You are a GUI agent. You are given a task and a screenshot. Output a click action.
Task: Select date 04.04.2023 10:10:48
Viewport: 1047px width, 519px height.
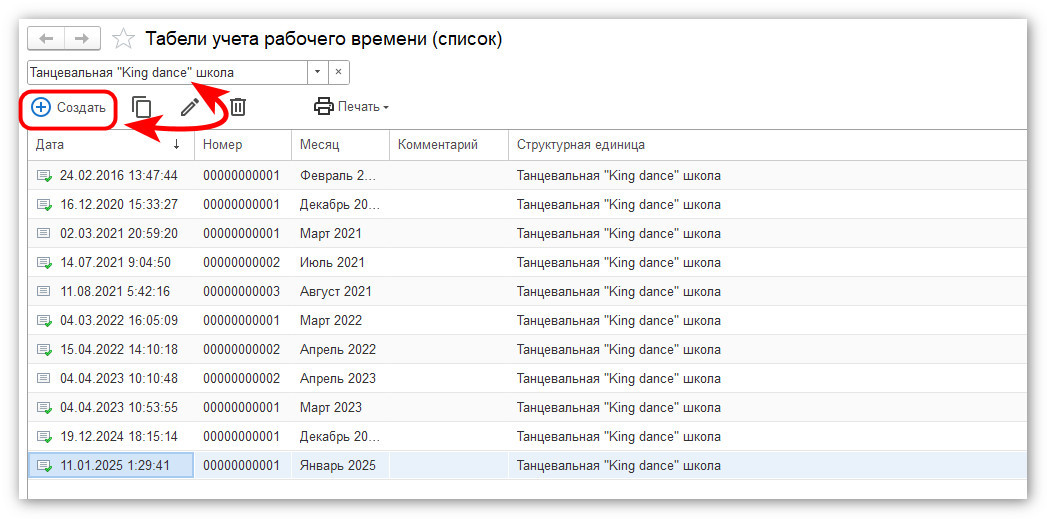click(119, 378)
